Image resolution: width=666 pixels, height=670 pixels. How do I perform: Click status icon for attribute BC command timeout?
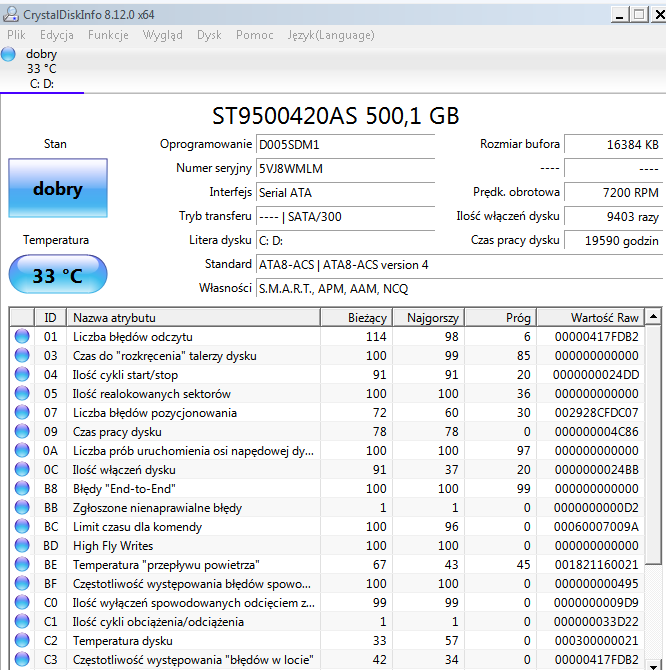click(22, 526)
